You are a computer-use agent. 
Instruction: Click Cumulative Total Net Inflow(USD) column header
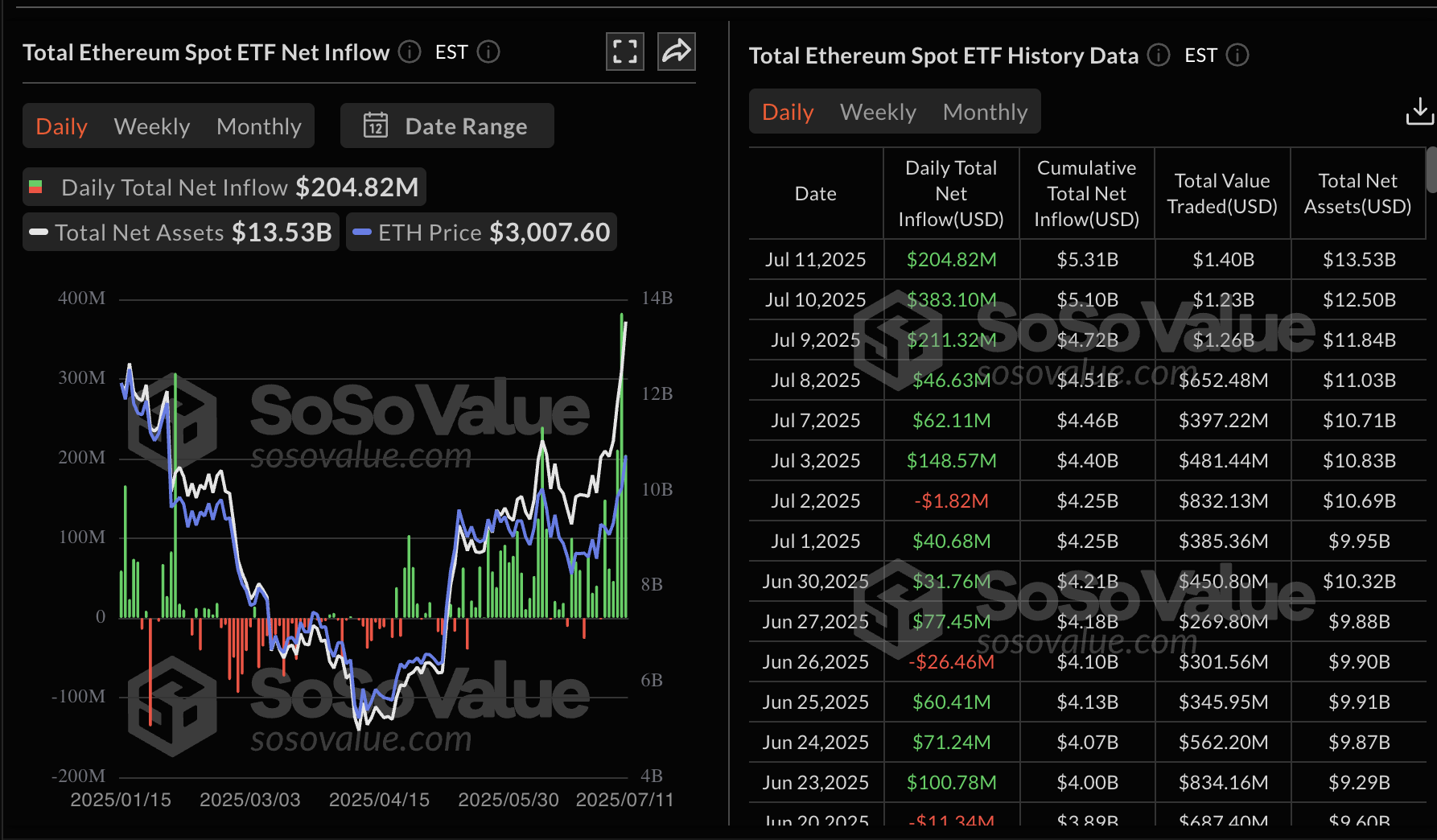[x=1086, y=193]
